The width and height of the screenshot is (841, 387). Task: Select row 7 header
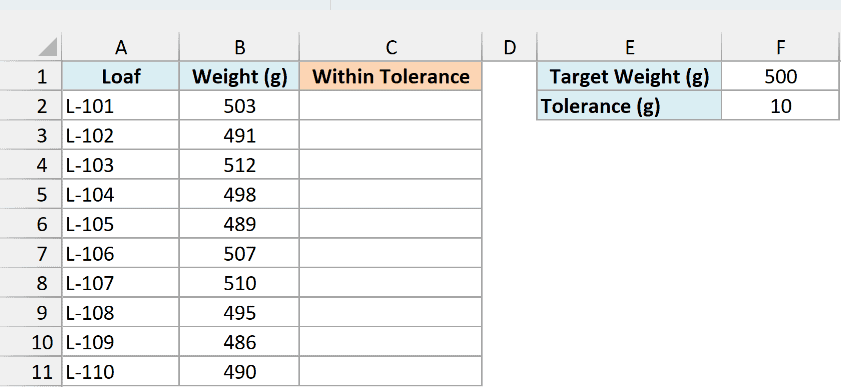coord(31,253)
